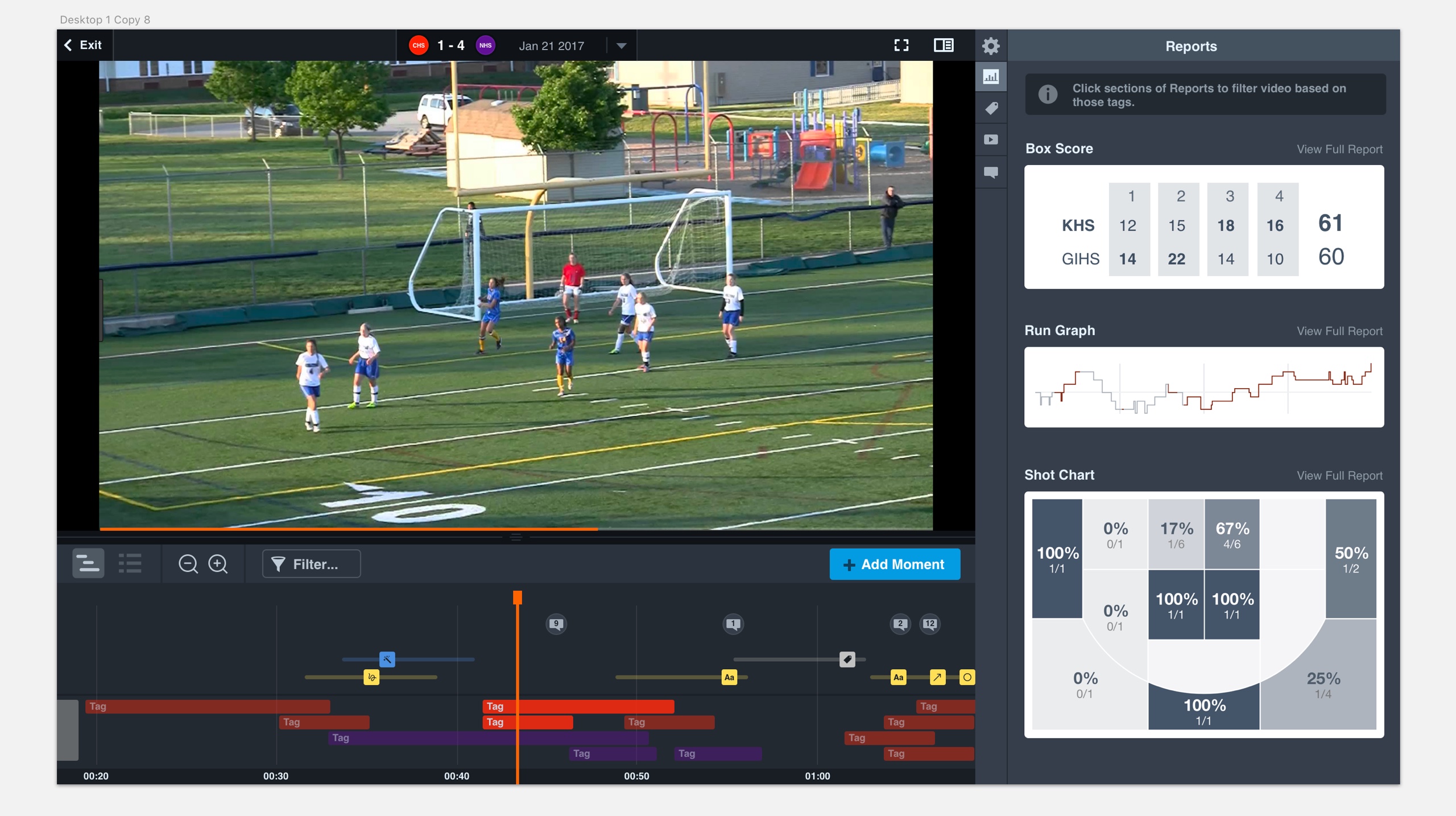Image resolution: width=1456 pixels, height=816 pixels.
Task: Filter by the 25% 1/4 shot zone
Action: [1323, 685]
